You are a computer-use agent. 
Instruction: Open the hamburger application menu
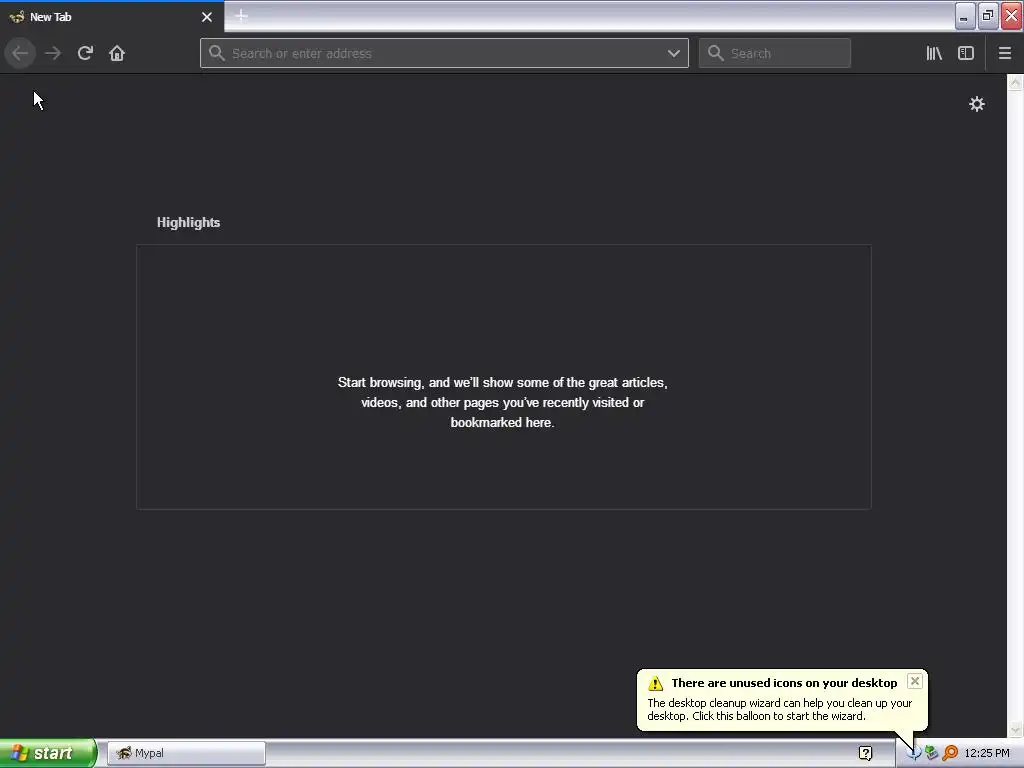click(1004, 53)
